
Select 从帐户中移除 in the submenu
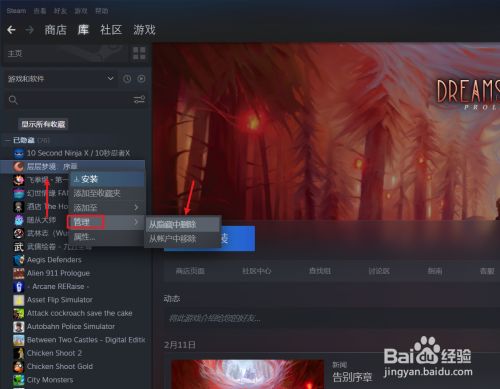tap(183, 239)
